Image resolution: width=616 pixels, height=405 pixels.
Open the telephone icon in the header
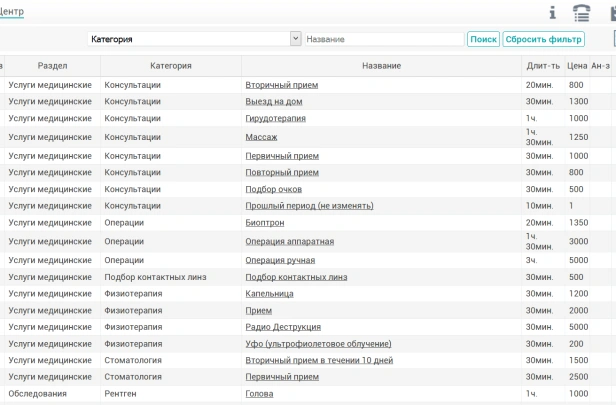(x=581, y=12)
